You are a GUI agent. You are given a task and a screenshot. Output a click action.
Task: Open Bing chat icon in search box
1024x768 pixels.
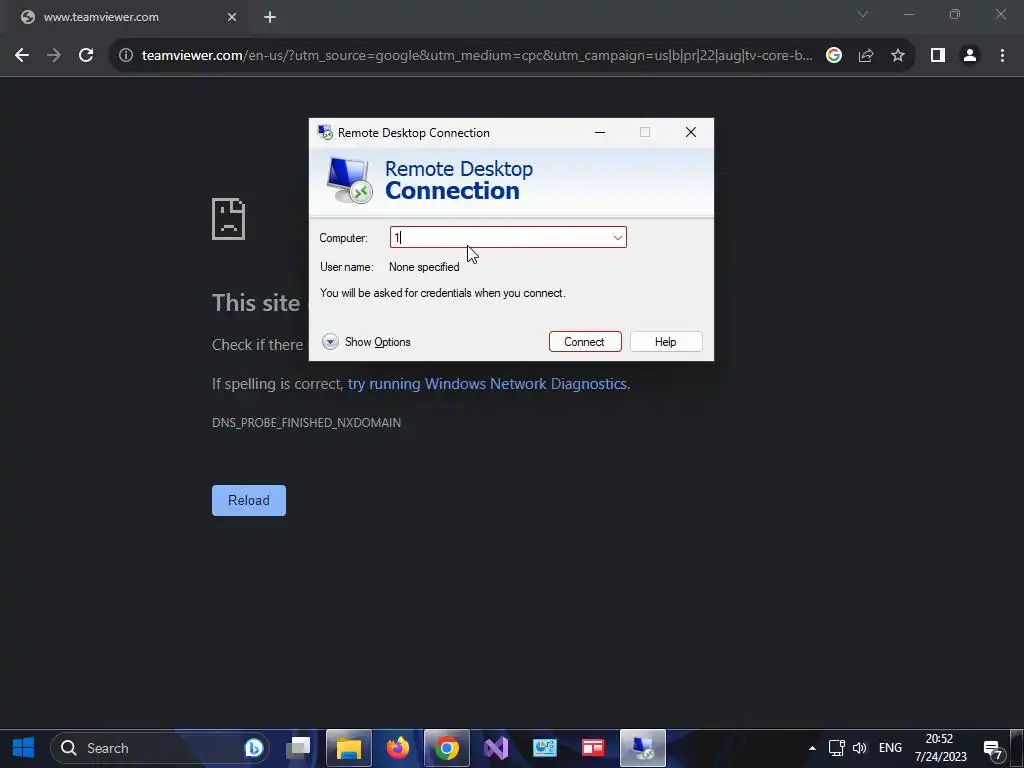[x=254, y=748]
